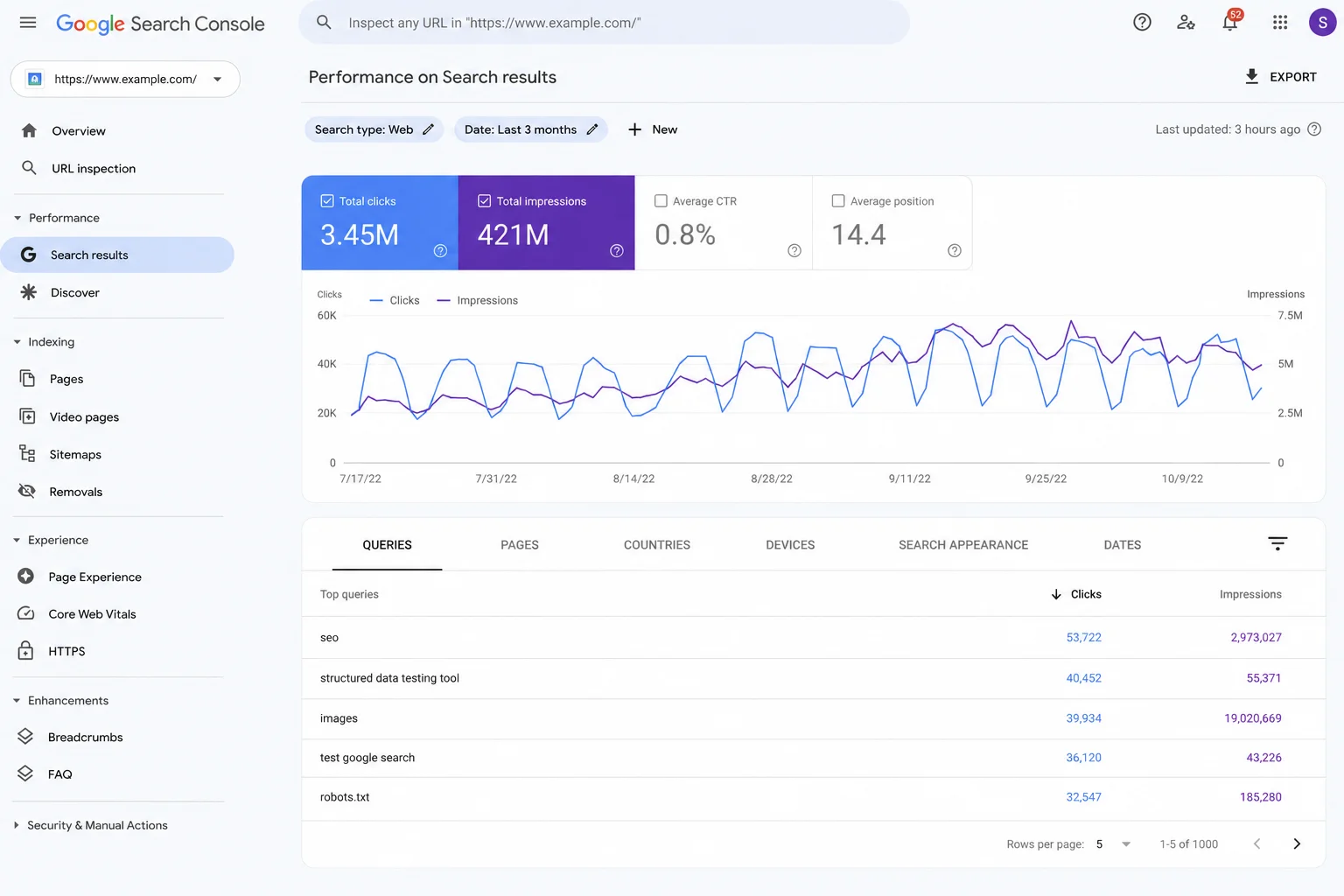This screenshot has height=896, width=1344.
Task: Open HTTPS lock icon
Action: tap(26, 651)
